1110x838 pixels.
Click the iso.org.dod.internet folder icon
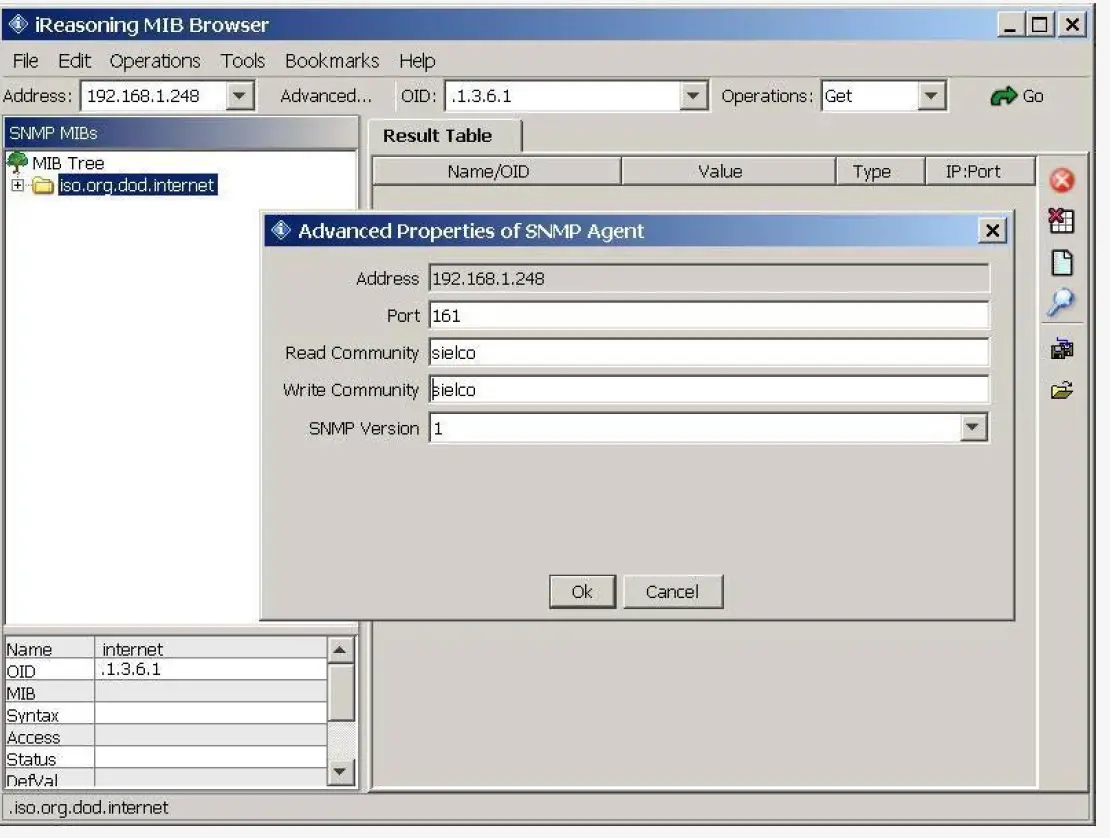tap(43, 185)
